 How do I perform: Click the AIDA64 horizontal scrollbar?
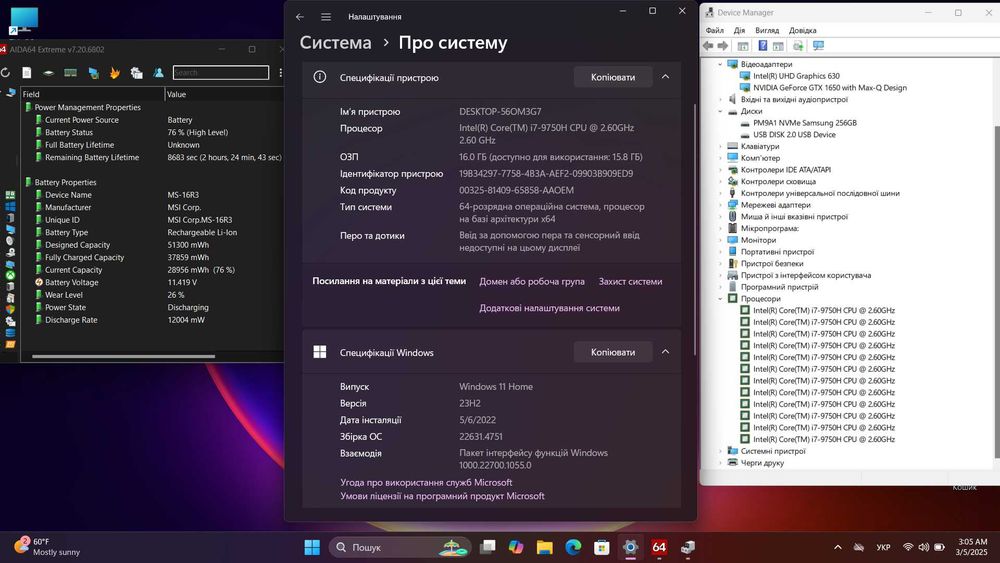(x=123, y=356)
